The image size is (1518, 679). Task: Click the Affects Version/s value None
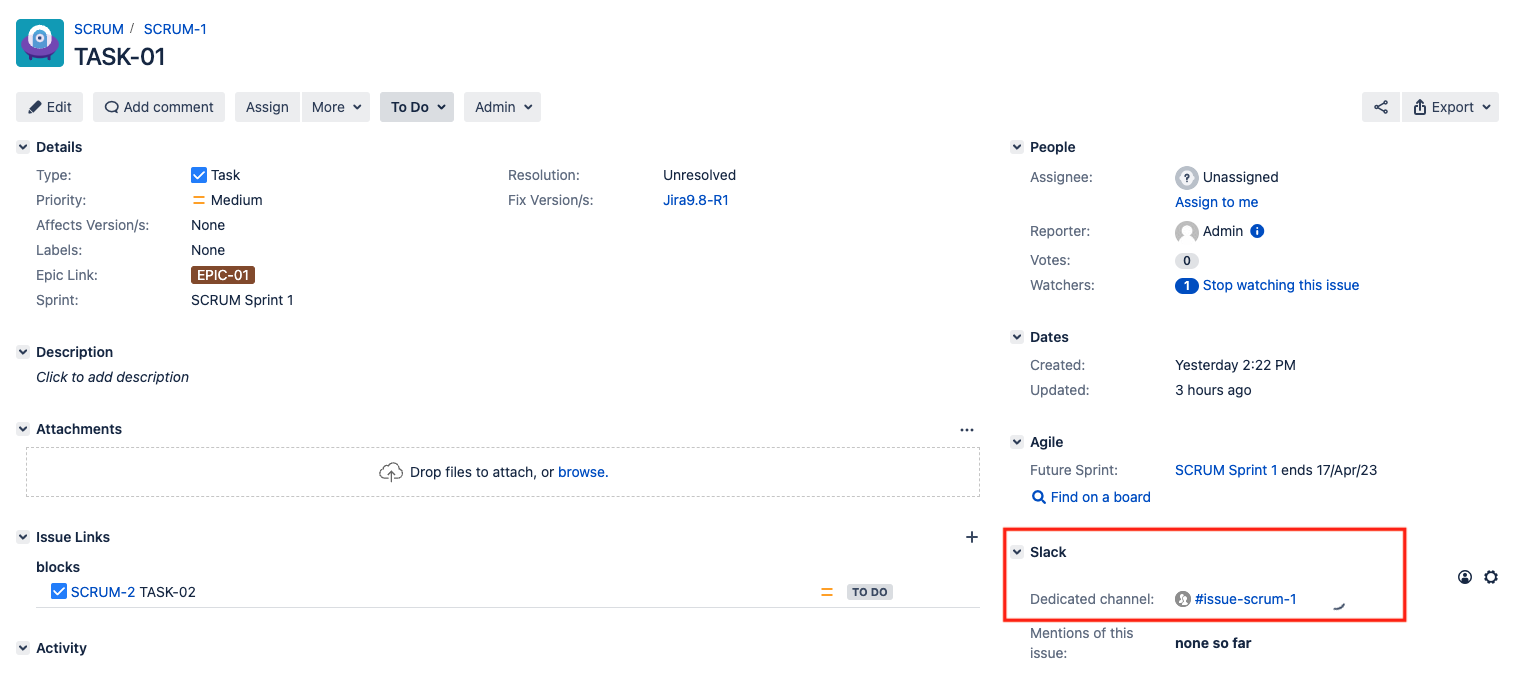pos(208,225)
